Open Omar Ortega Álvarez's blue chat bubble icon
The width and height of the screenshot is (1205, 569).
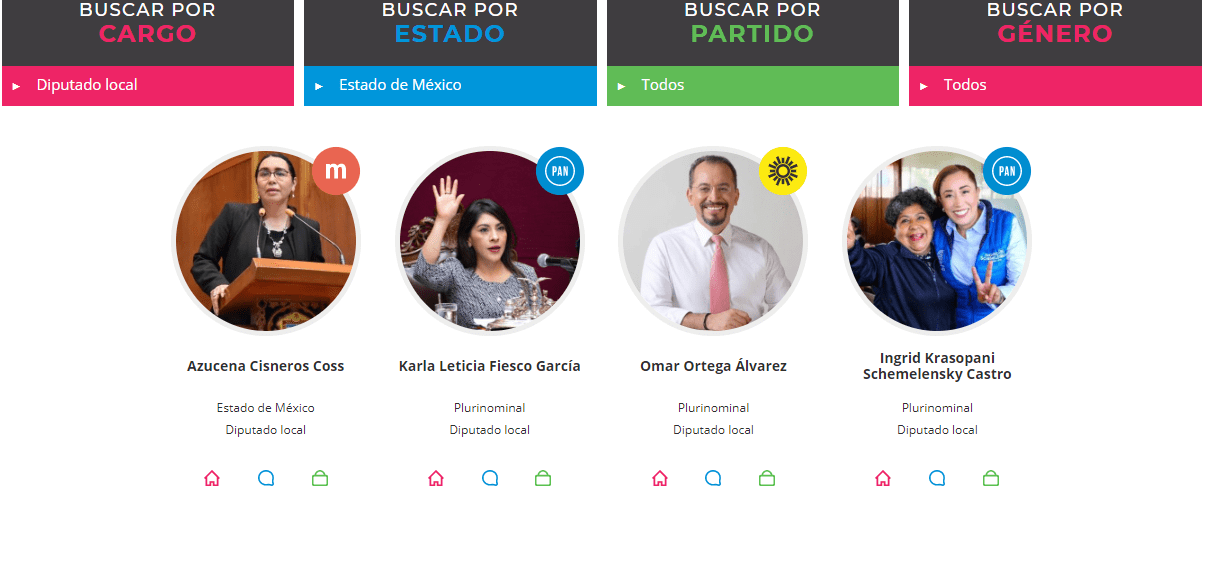click(713, 479)
